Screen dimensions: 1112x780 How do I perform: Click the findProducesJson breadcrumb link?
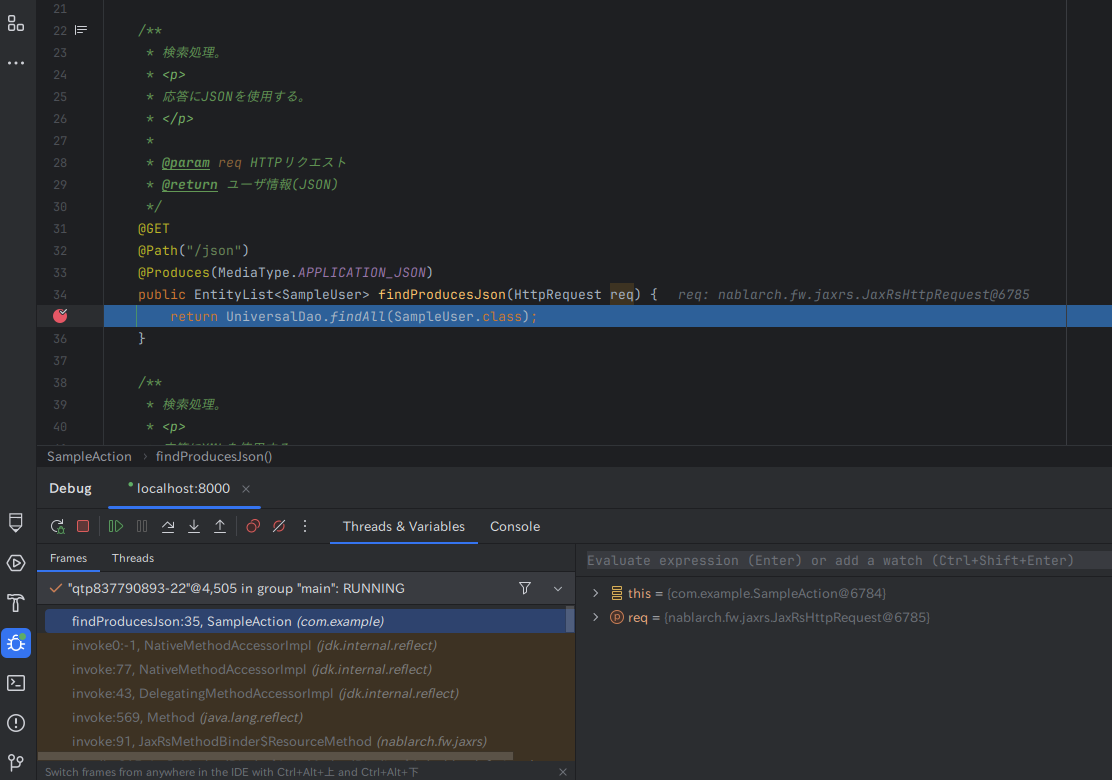(x=213, y=456)
